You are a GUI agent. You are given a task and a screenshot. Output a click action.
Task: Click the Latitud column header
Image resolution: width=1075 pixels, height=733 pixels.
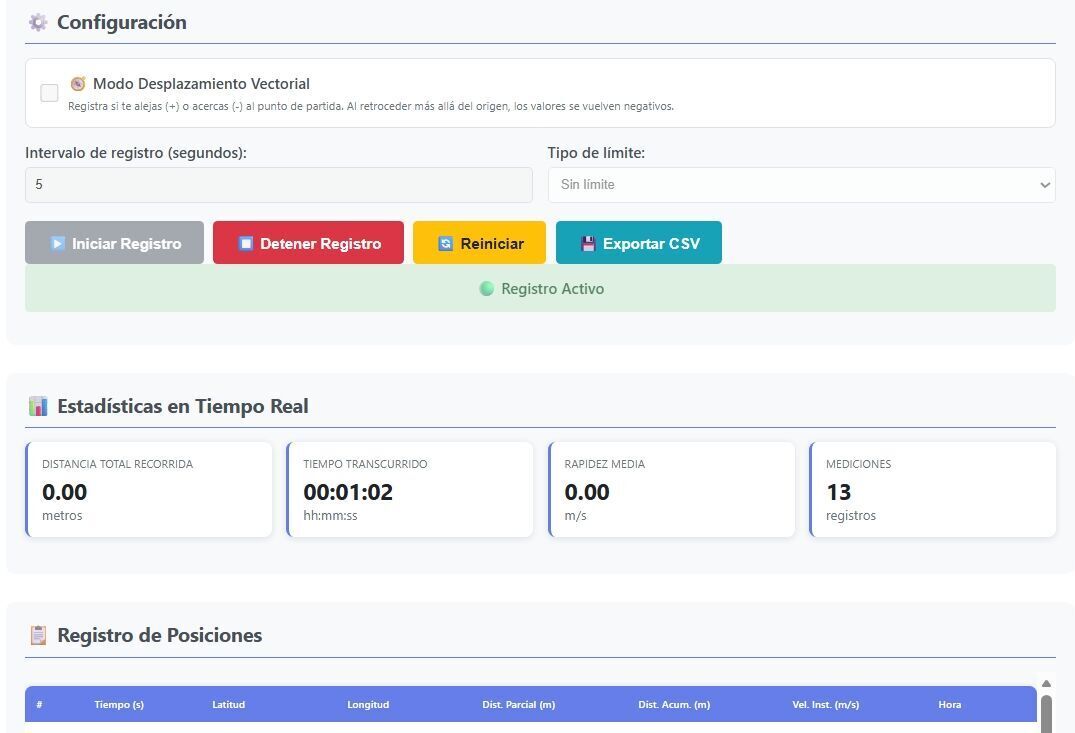pyautogui.click(x=228, y=704)
